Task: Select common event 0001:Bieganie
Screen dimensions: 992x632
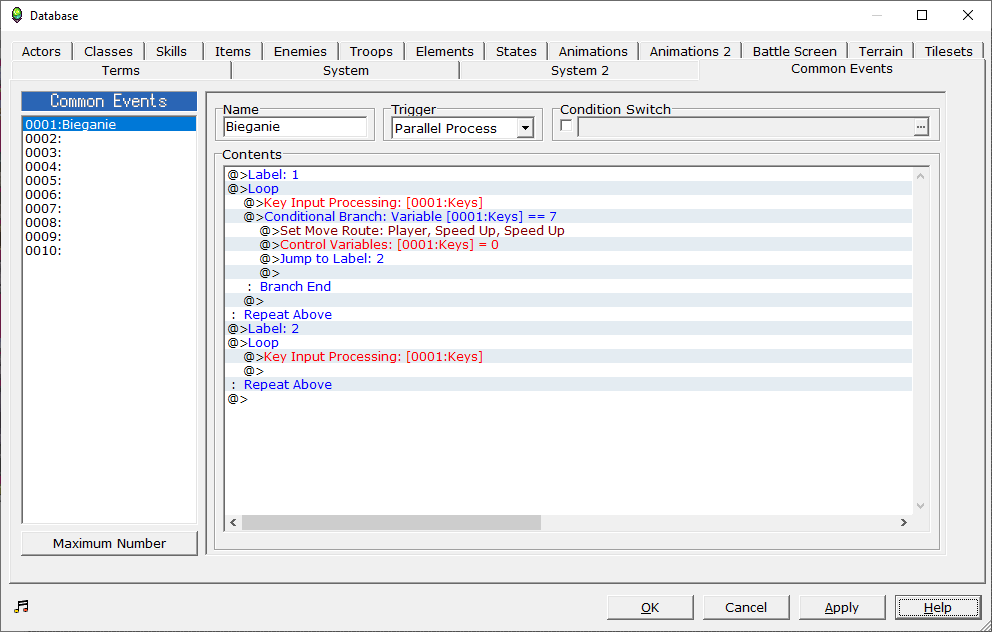Action: [x=109, y=125]
